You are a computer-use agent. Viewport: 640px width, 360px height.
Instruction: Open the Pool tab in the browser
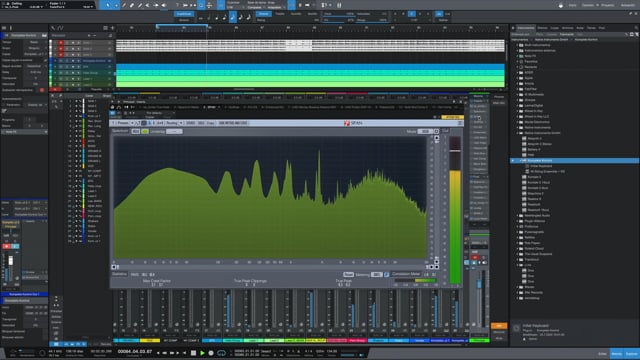pos(602,28)
